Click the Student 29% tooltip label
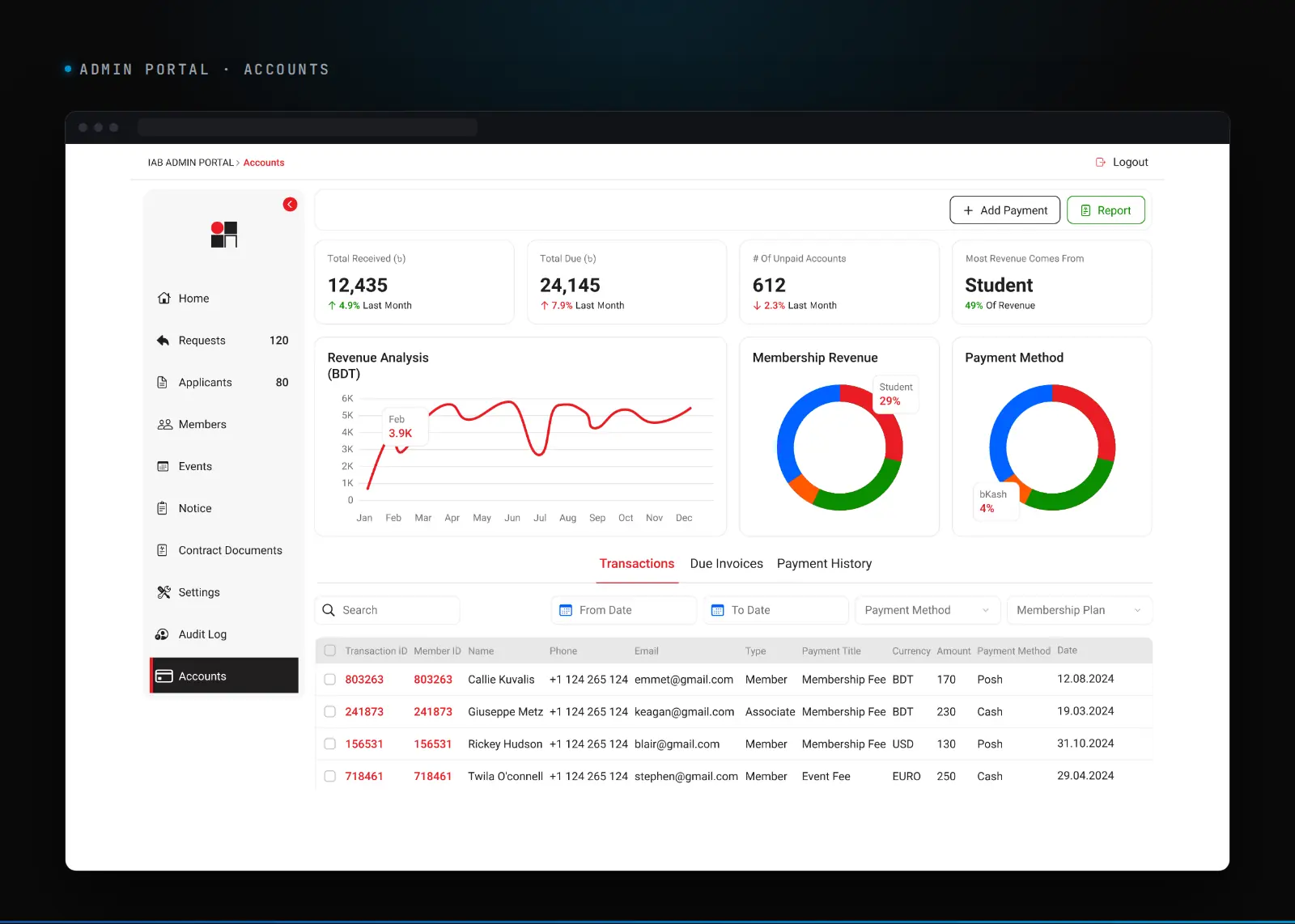Screen dimensions: 1295x924 [896, 394]
